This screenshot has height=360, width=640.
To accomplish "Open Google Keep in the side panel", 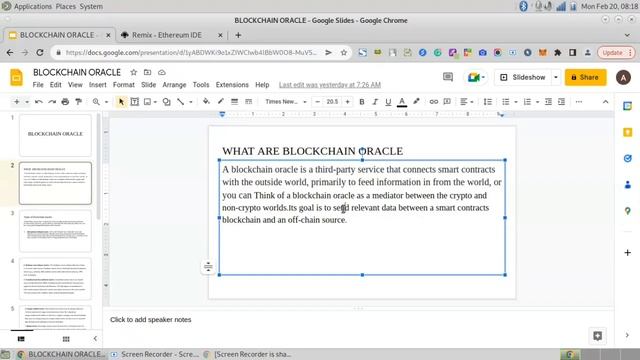I will pyautogui.click(x=627, y=132).
